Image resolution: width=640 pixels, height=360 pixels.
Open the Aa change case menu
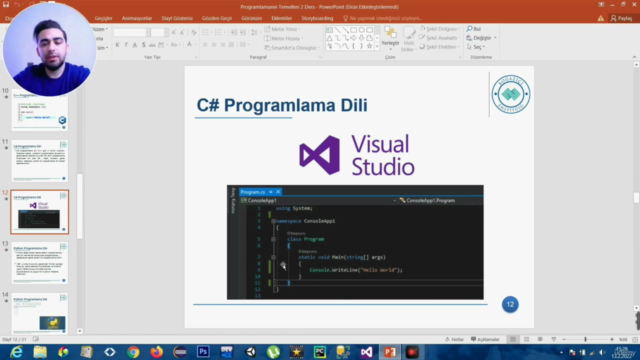tap(175, 45)
